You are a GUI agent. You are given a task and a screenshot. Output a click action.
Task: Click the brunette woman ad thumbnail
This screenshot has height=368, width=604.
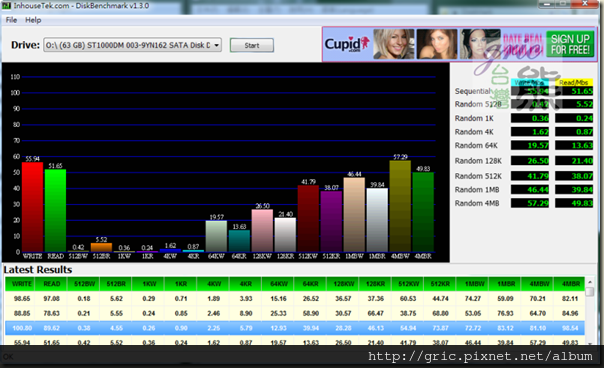click(x=437, y=44)
